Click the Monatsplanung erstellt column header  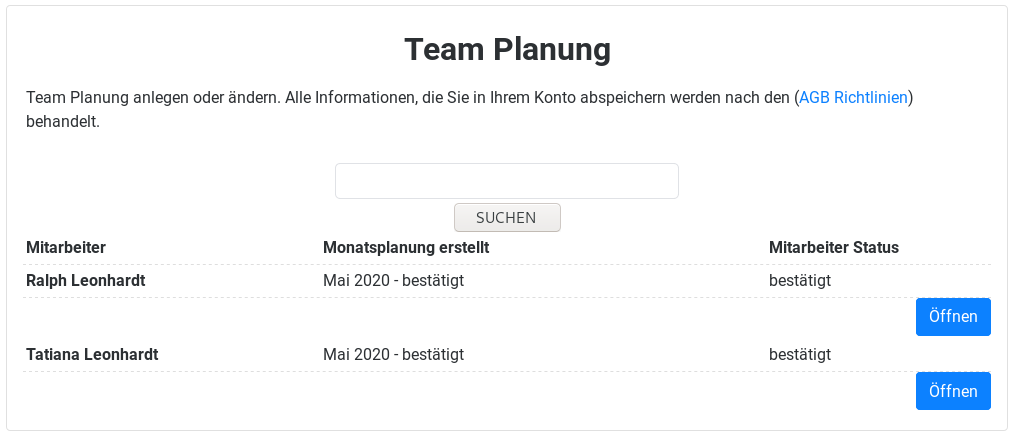point(405,247)
